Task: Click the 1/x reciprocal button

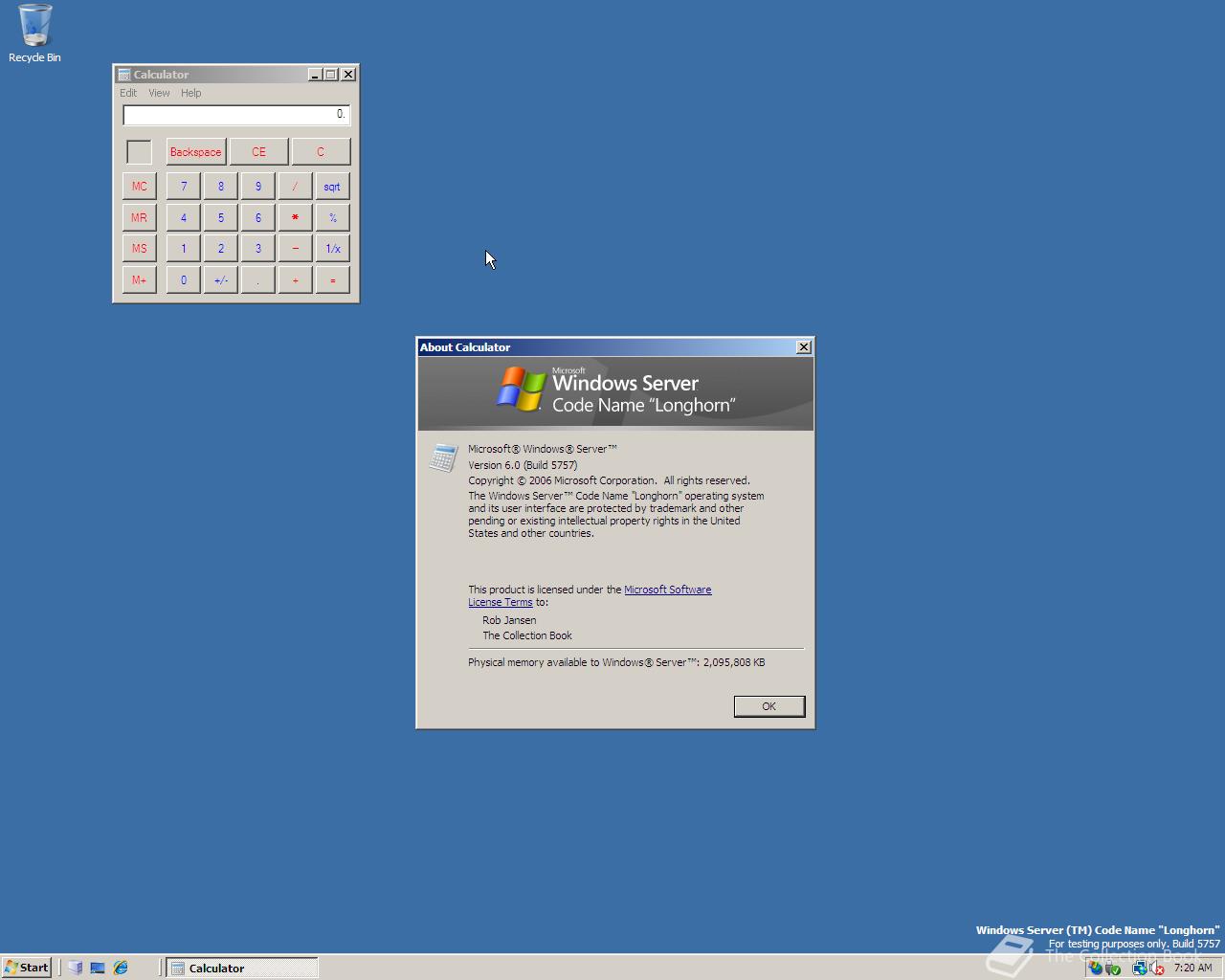Action: pyautogui.click(x=332, y=249)
